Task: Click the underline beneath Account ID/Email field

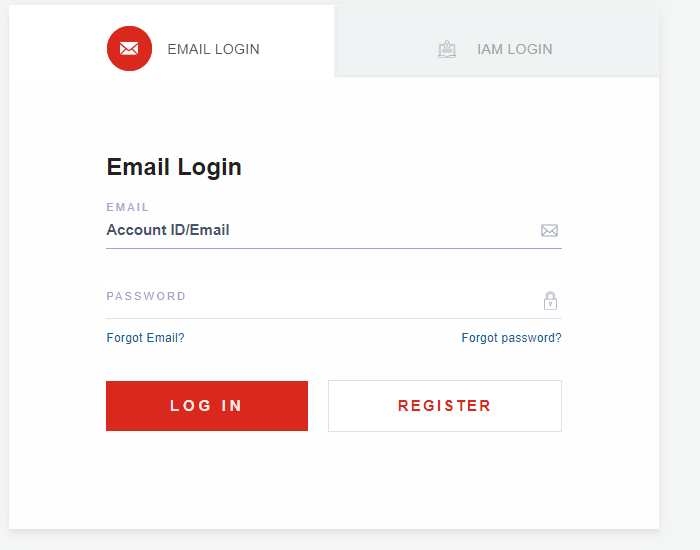Action: [x=334, y=248]
